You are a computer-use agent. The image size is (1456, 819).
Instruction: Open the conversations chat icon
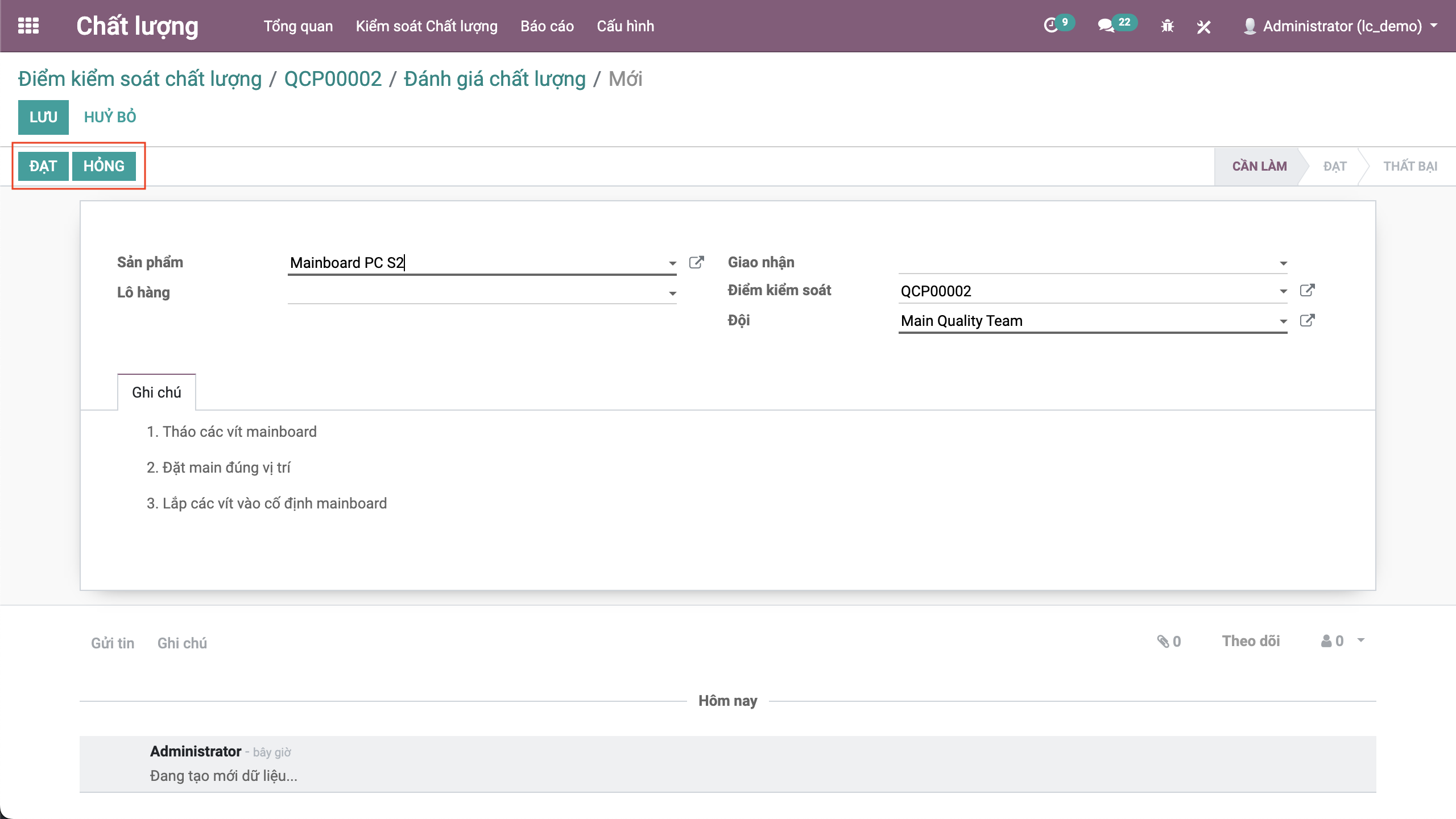click(x=1106, y=26)
